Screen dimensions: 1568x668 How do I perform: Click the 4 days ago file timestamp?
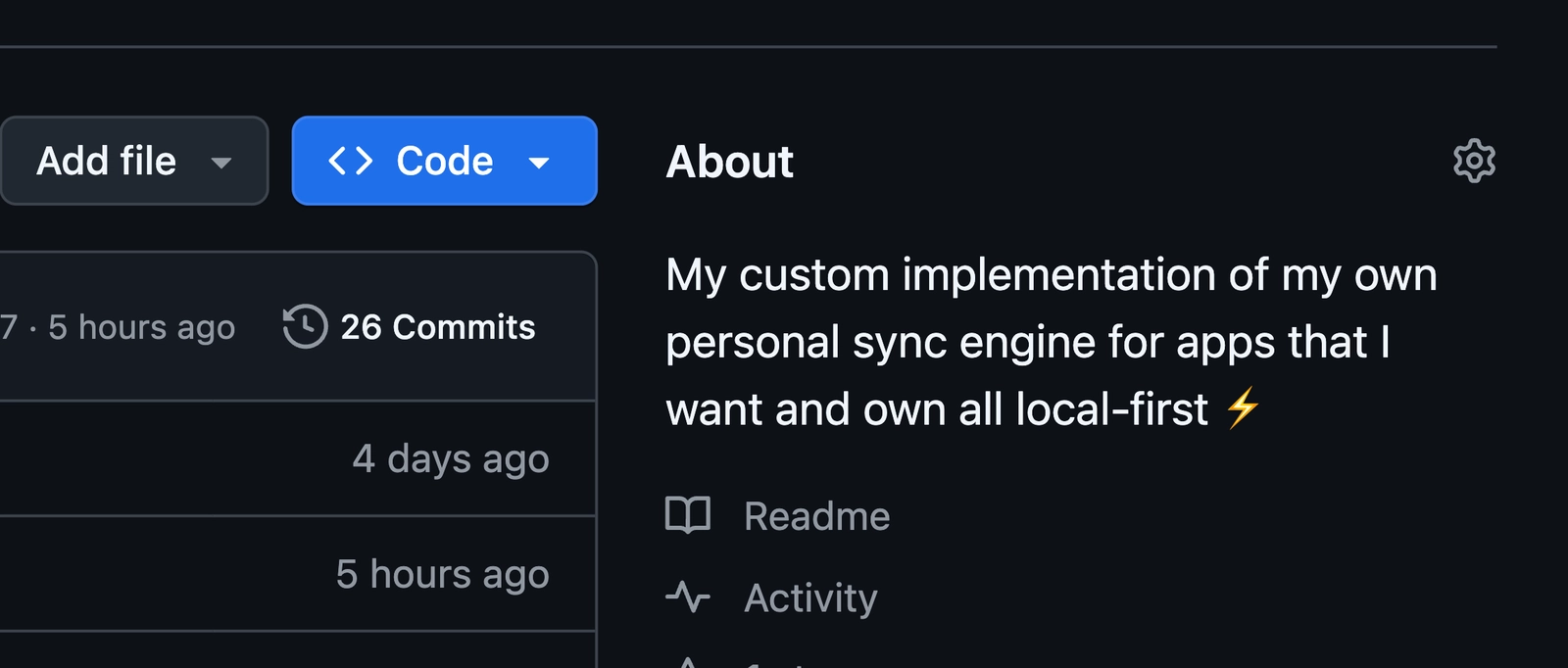pyautogui.click(x=451, y=458)
